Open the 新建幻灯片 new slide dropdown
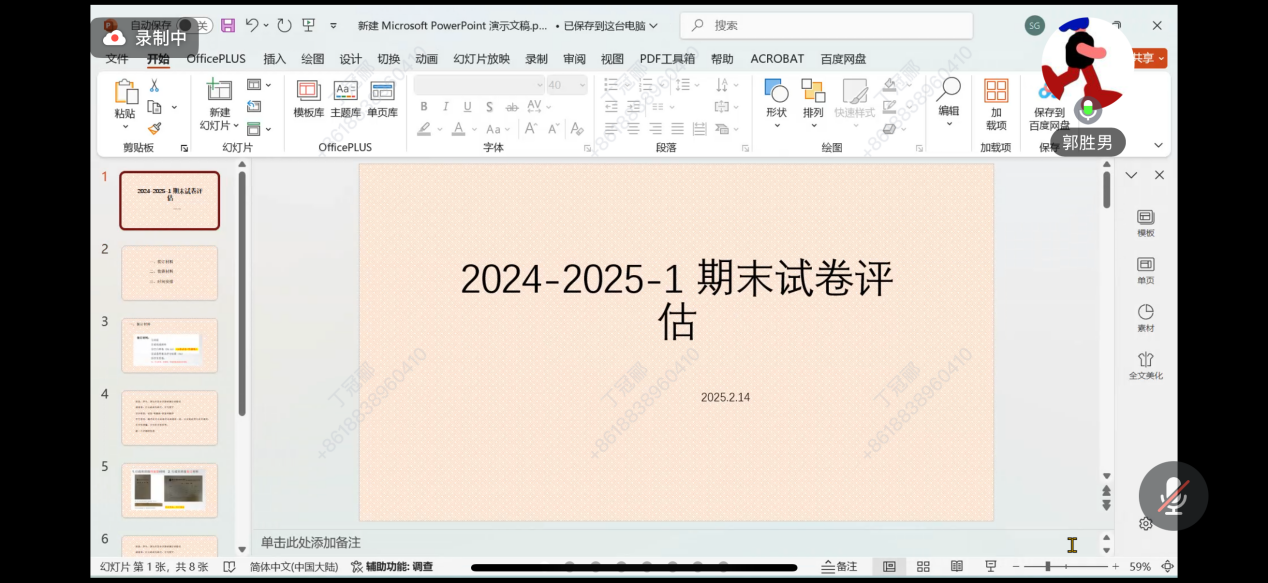 point(219,126)
